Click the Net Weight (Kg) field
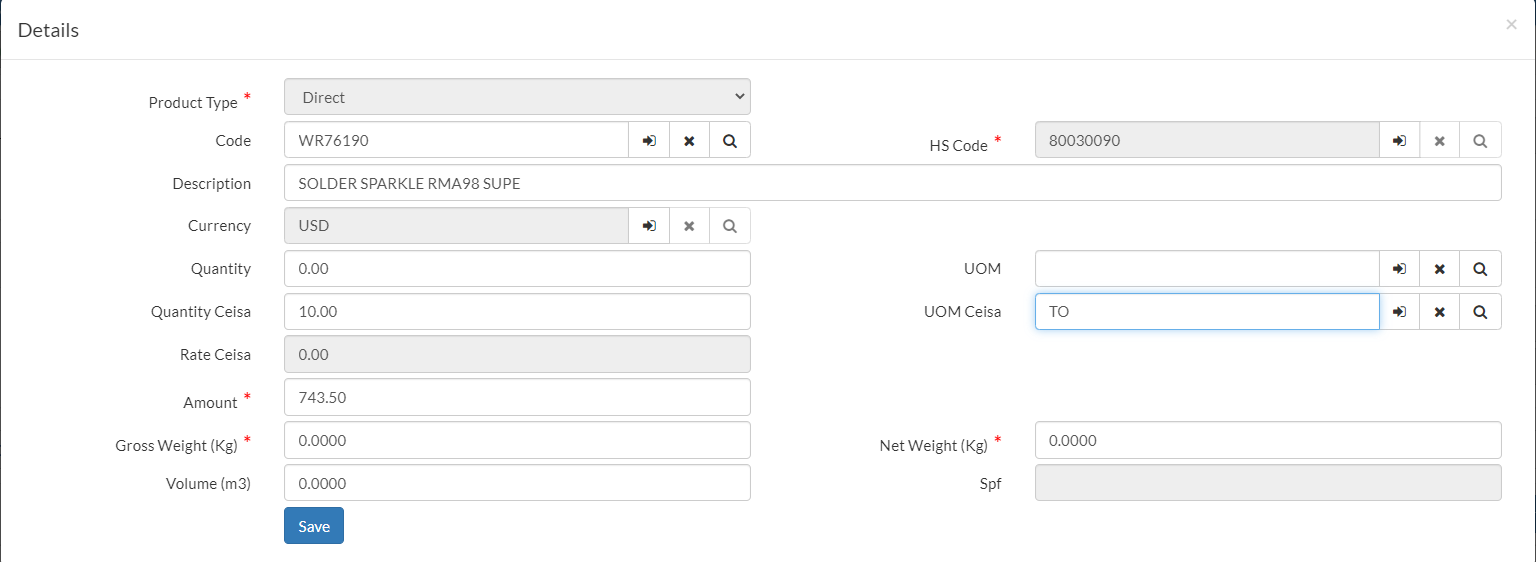 pyautogui.click(x=1267, y=440)
